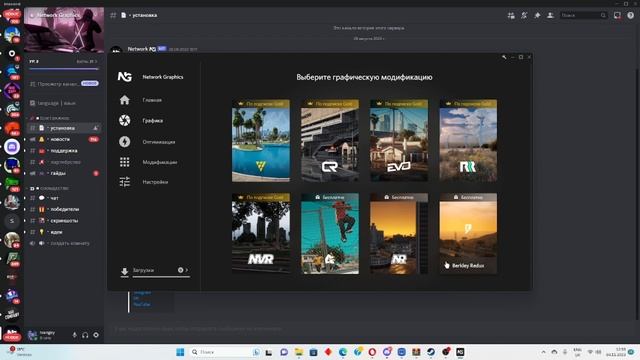Open the Оптимизация menu item
Viewport: 640px width, 360px height.
click(x=159, y=142)
